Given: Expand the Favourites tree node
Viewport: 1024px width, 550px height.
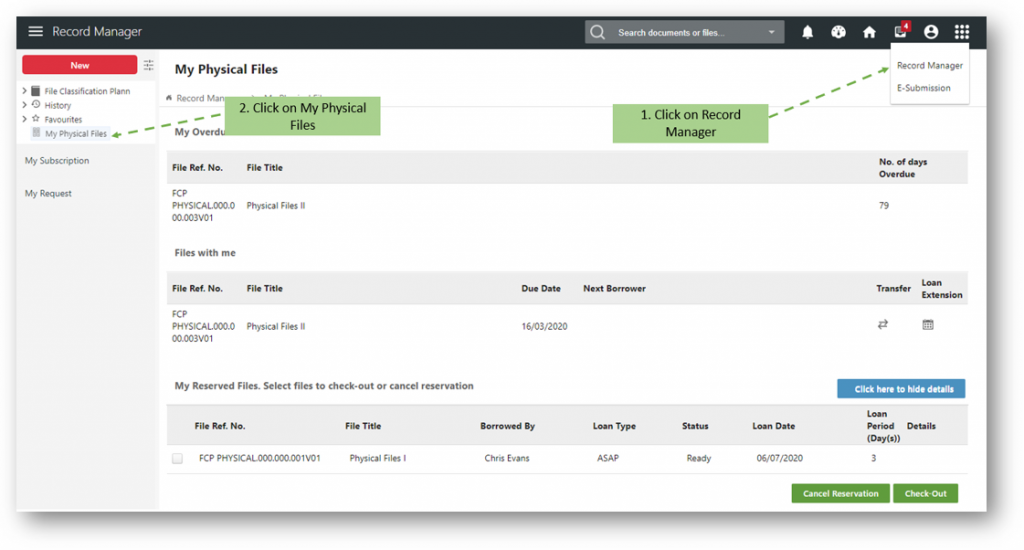Looking at the screenshot, I should point(25,119).
